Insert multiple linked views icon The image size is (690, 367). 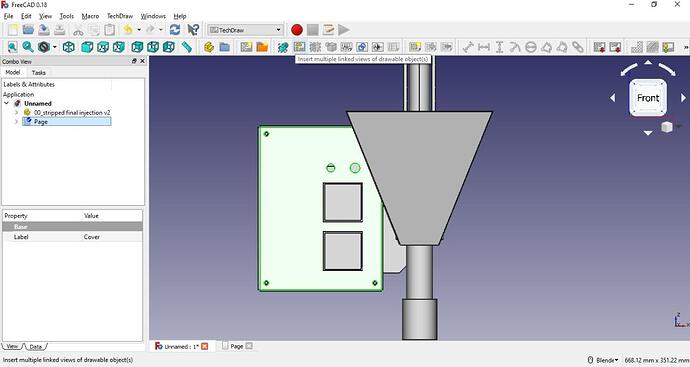(x=299, y=47)
